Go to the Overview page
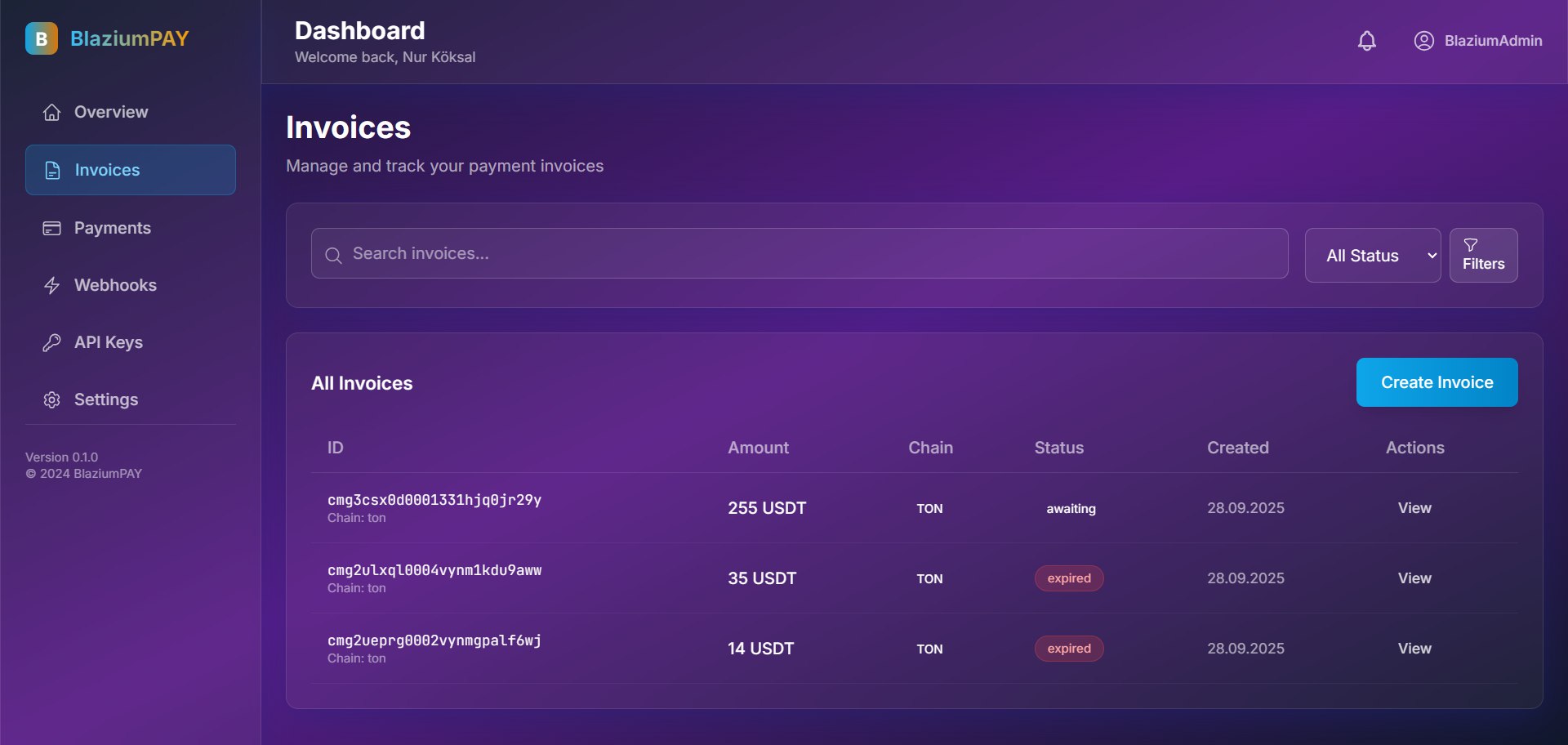The width and height of the screenshot is (1568, 745). click(111, 113)
